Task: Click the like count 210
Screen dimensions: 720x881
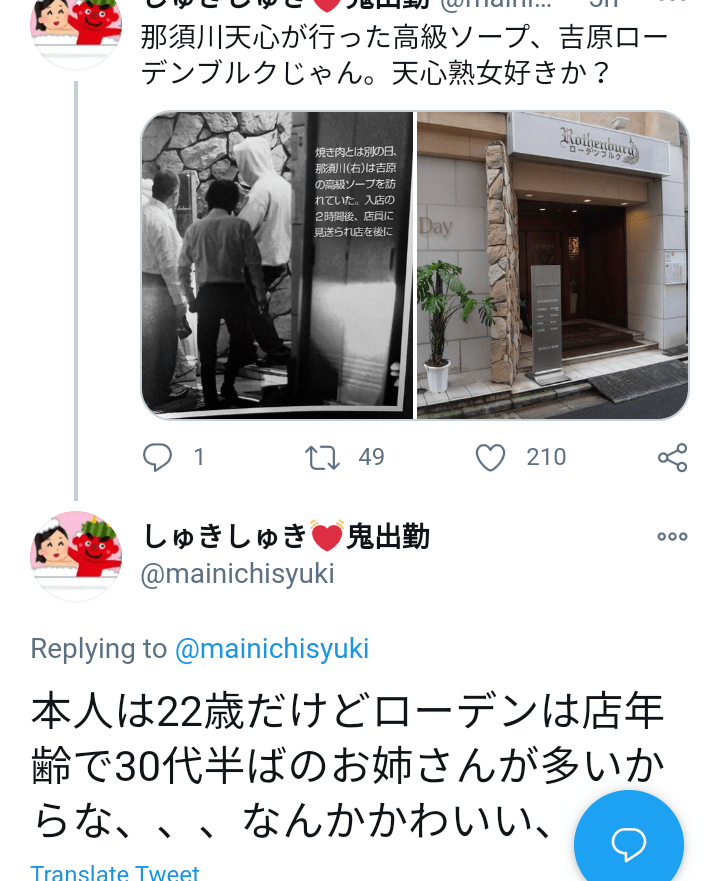Action: [x=546, y=457]
